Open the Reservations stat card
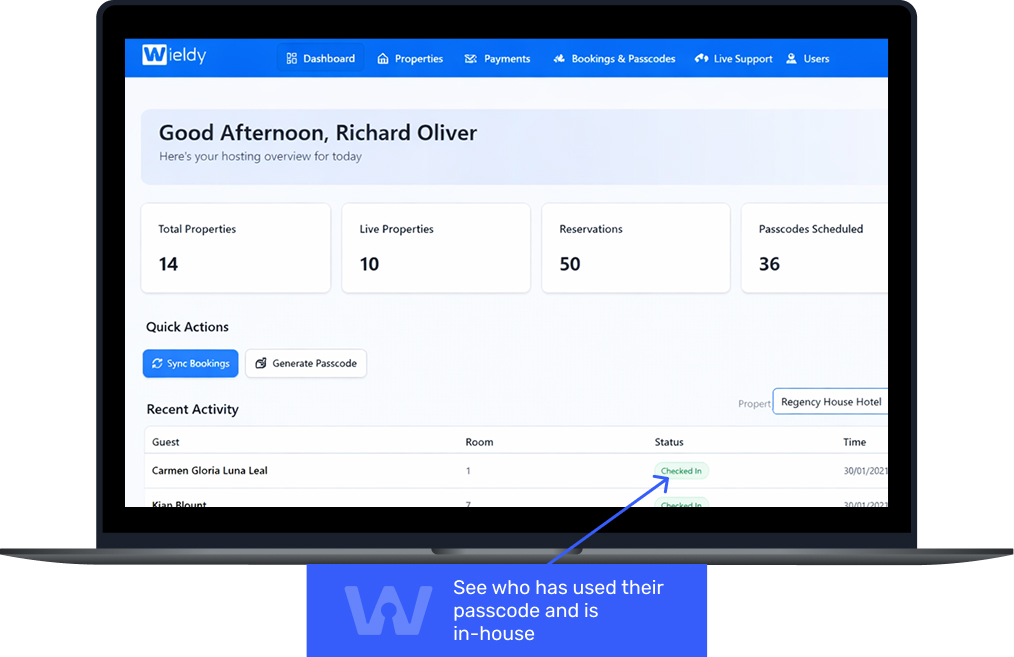1014x657 pixels. click(x=635, y=248)
